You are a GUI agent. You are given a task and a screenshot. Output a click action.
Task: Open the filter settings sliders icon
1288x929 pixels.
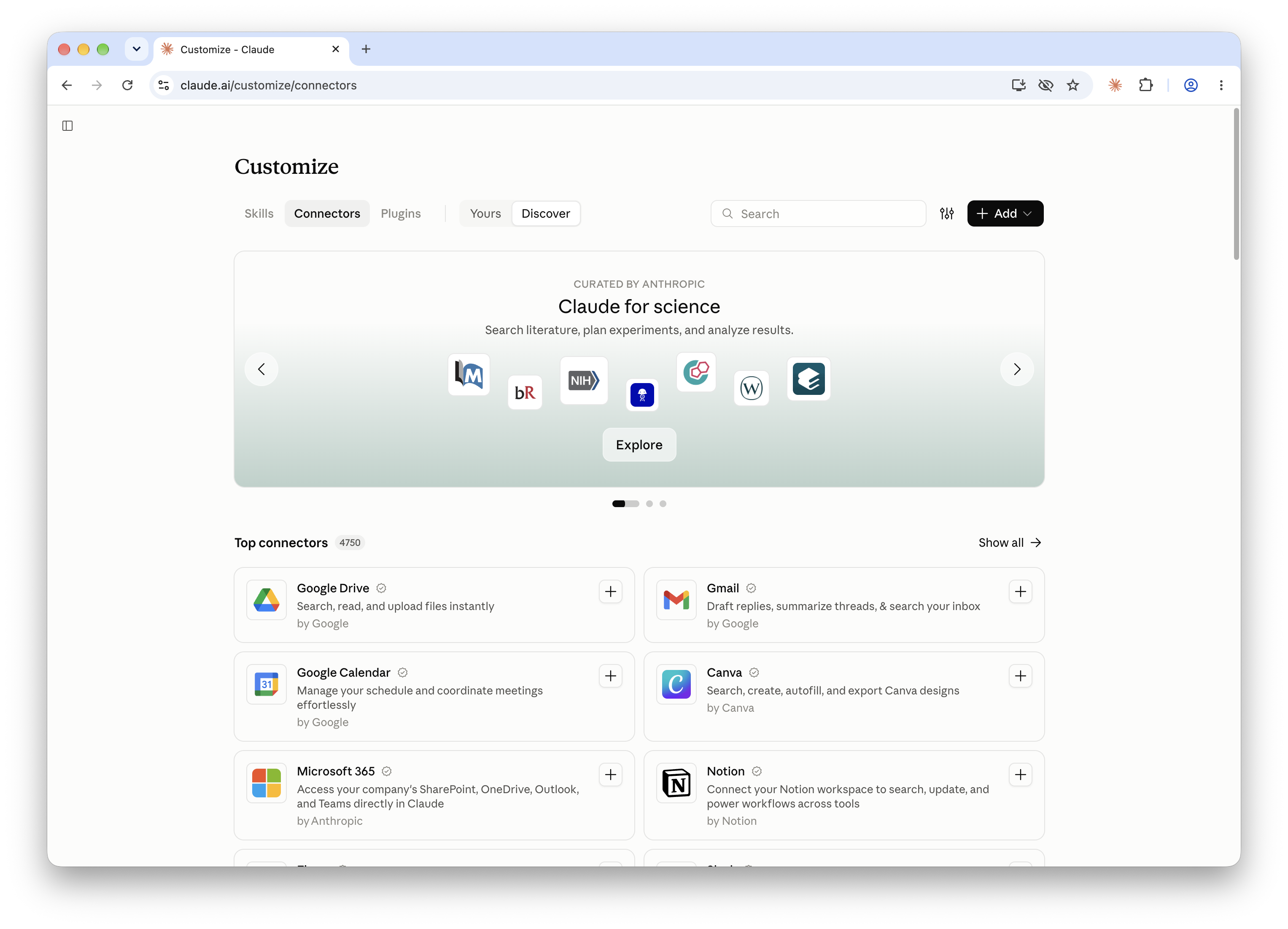pyautogui.click(x=947, y=213)
